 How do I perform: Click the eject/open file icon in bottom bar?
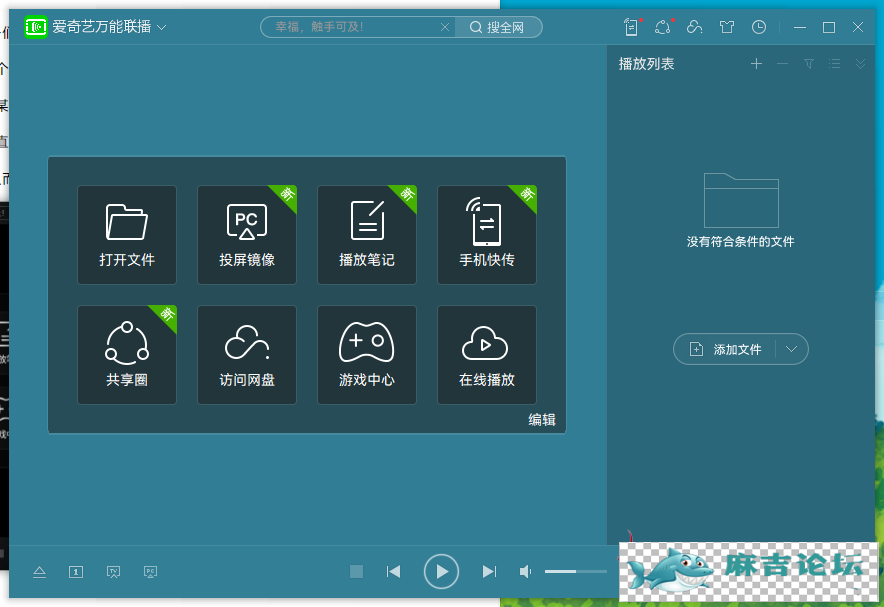39,572
